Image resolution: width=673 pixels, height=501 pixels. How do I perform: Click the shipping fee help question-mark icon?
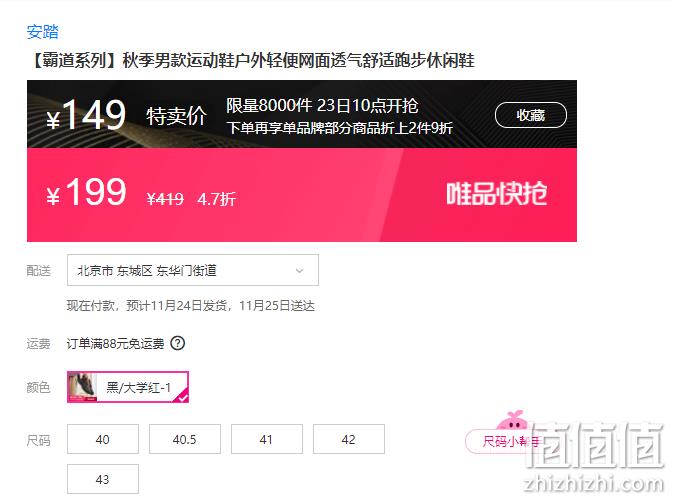click(x=178, y=343)
